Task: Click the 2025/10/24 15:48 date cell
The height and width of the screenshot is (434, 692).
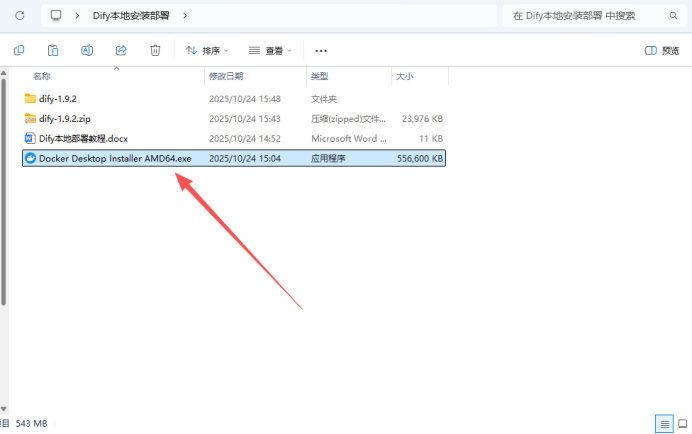Action: (245, 99)
